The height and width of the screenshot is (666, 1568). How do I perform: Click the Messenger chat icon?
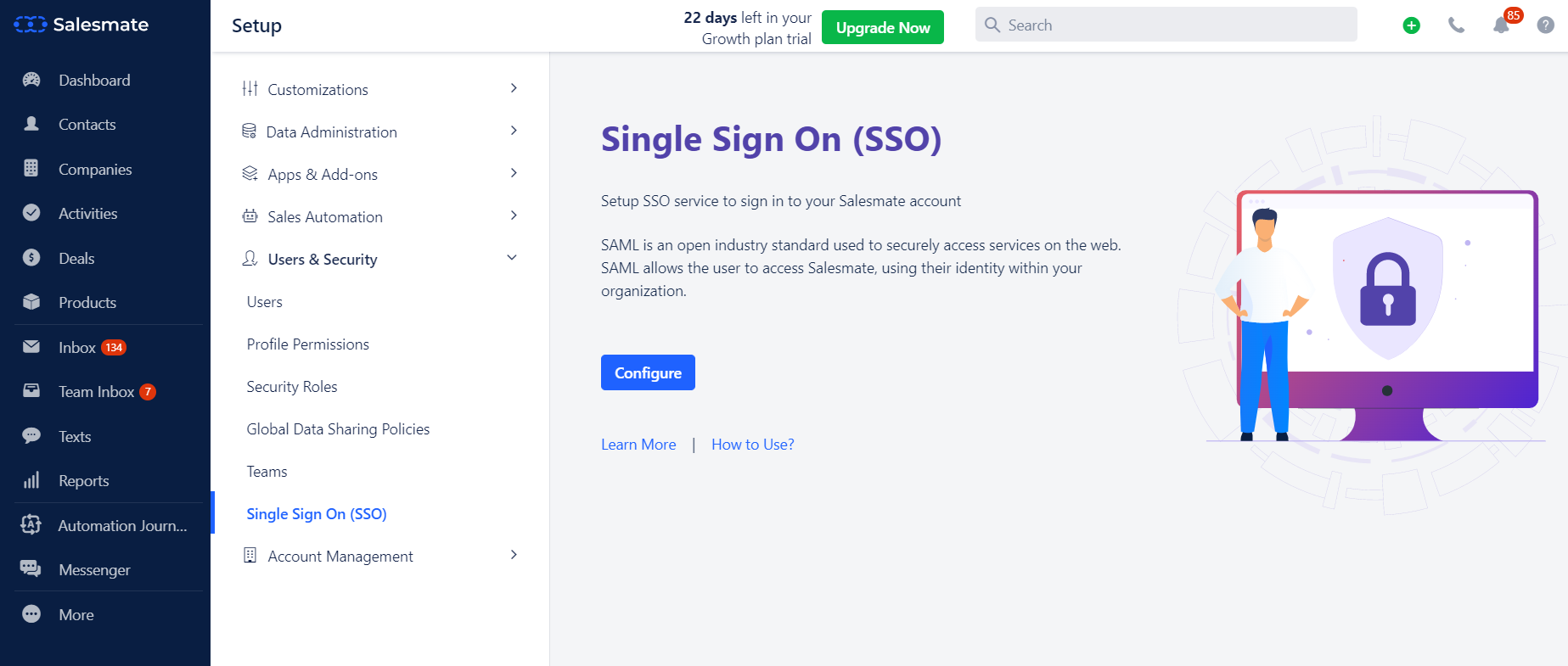[31, 569]
